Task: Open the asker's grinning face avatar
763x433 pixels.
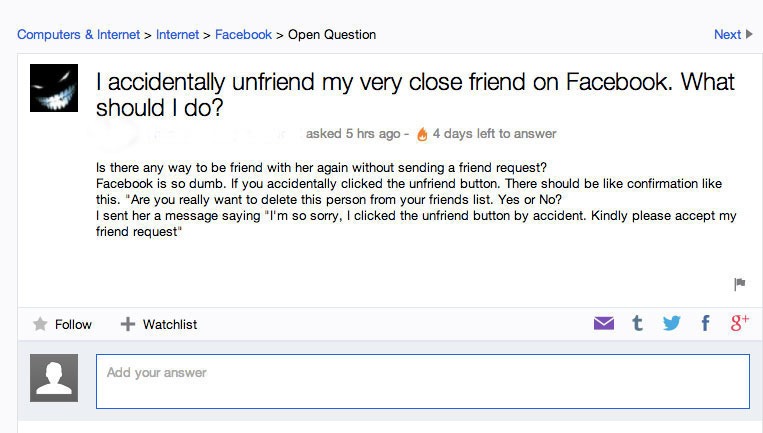Action: click(x=54, y=89)
